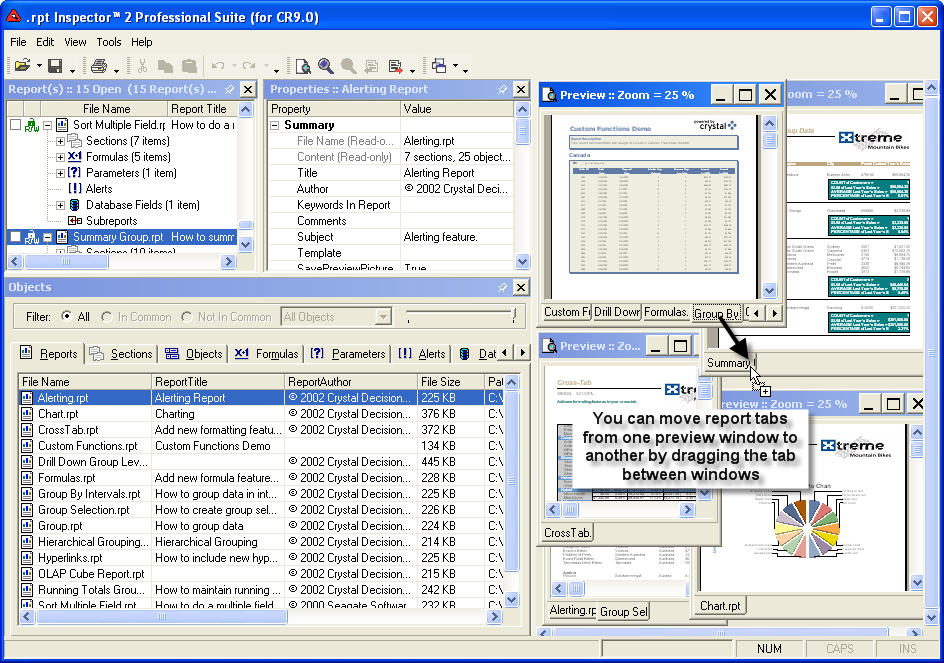Click the Redo arrow icon

[x=249, y=65]
